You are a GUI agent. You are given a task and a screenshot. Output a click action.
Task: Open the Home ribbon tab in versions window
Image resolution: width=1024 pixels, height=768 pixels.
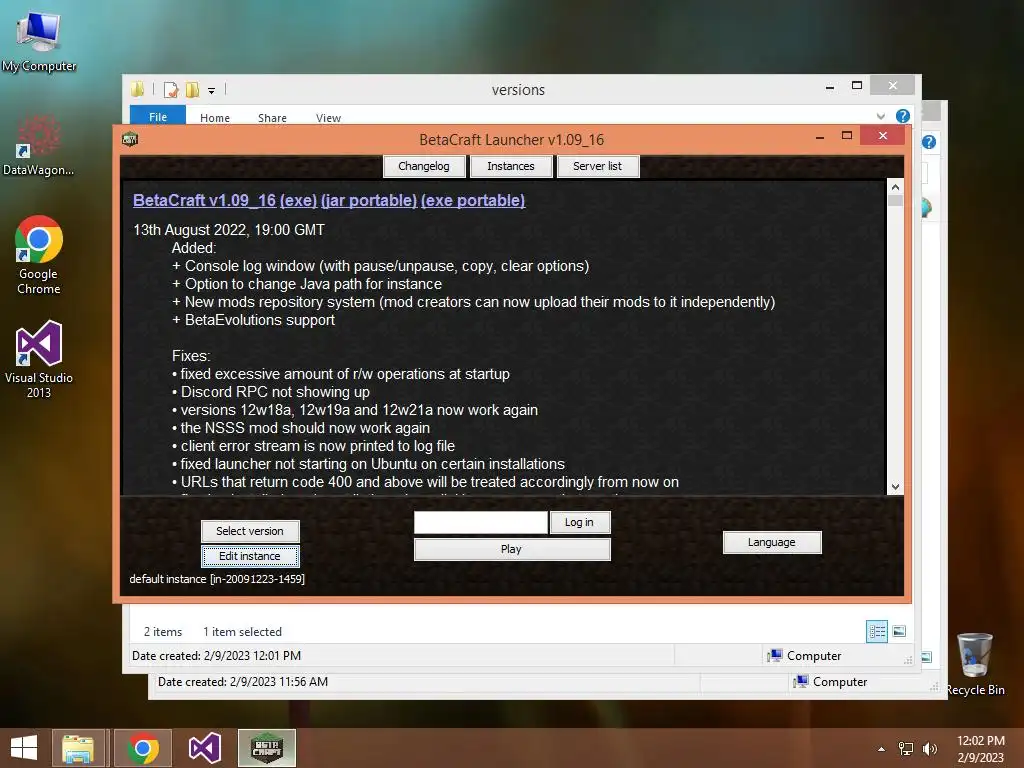click(x=215, y=118)
